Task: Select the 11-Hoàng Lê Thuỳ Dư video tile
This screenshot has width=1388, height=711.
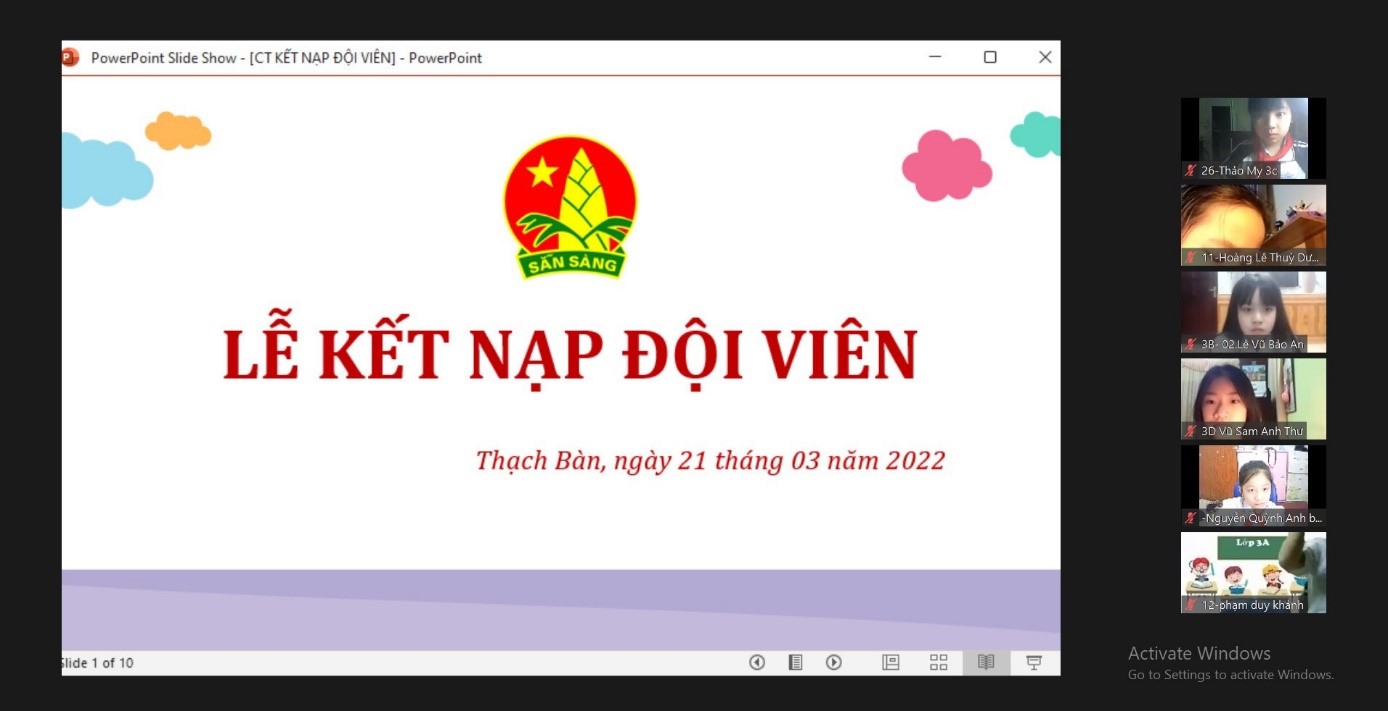Action: [x=1253, y=223]
